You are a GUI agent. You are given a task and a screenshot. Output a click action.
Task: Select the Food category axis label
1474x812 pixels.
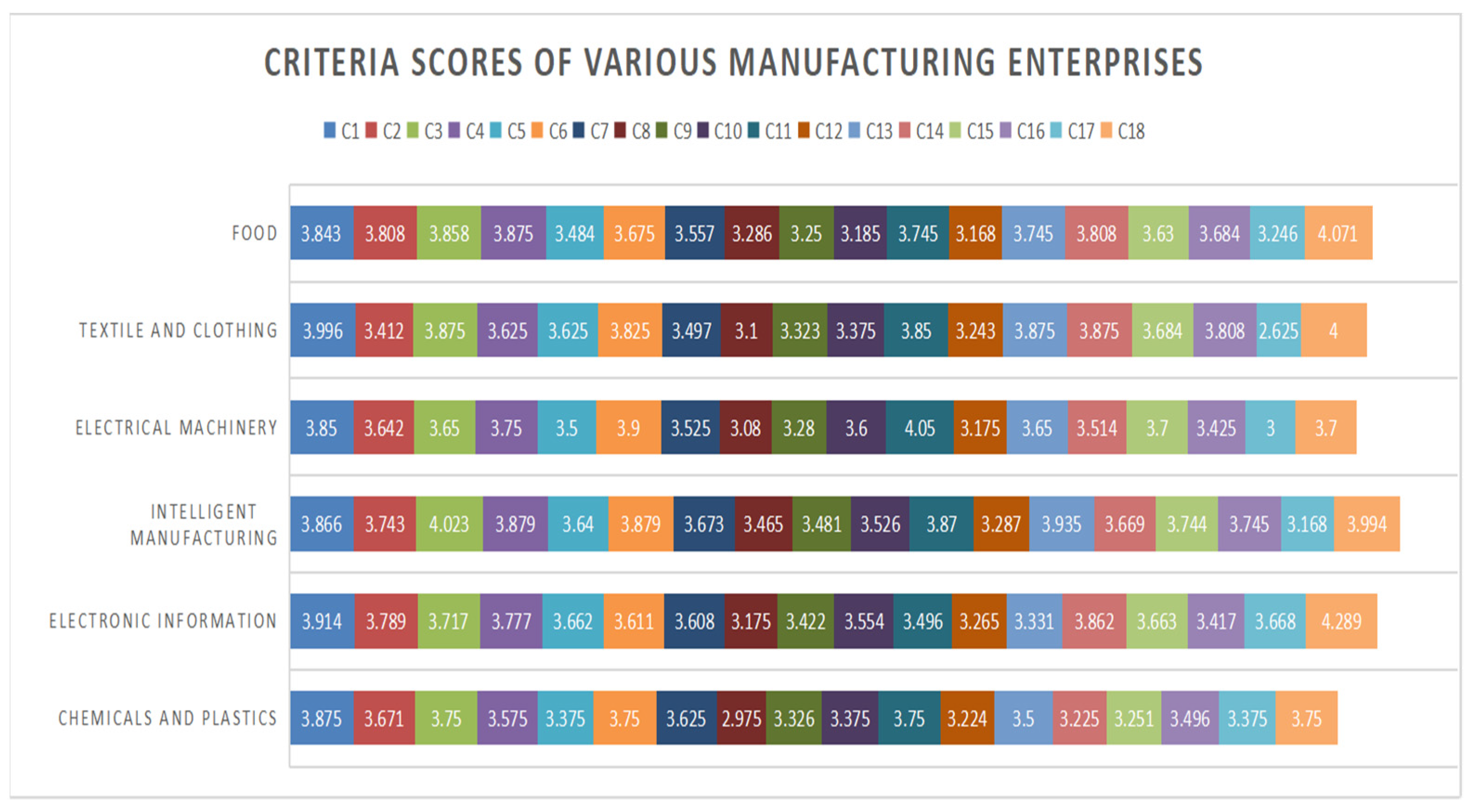254,233
